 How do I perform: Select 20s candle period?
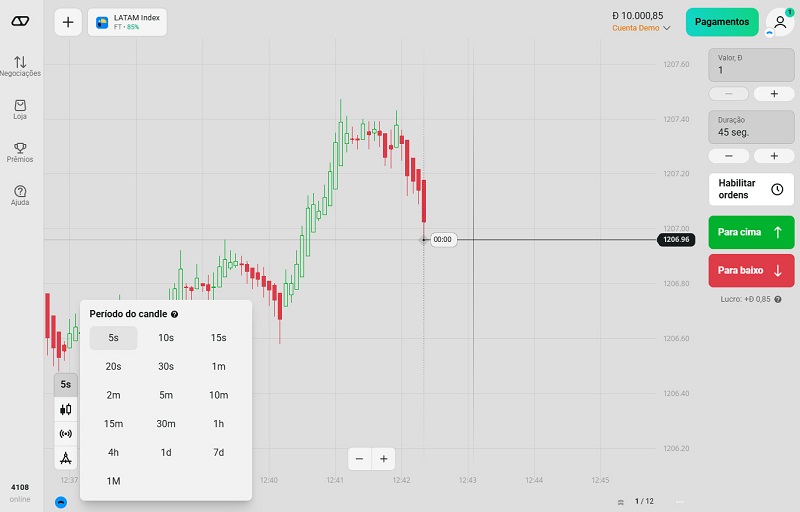[x=113, y=366]
